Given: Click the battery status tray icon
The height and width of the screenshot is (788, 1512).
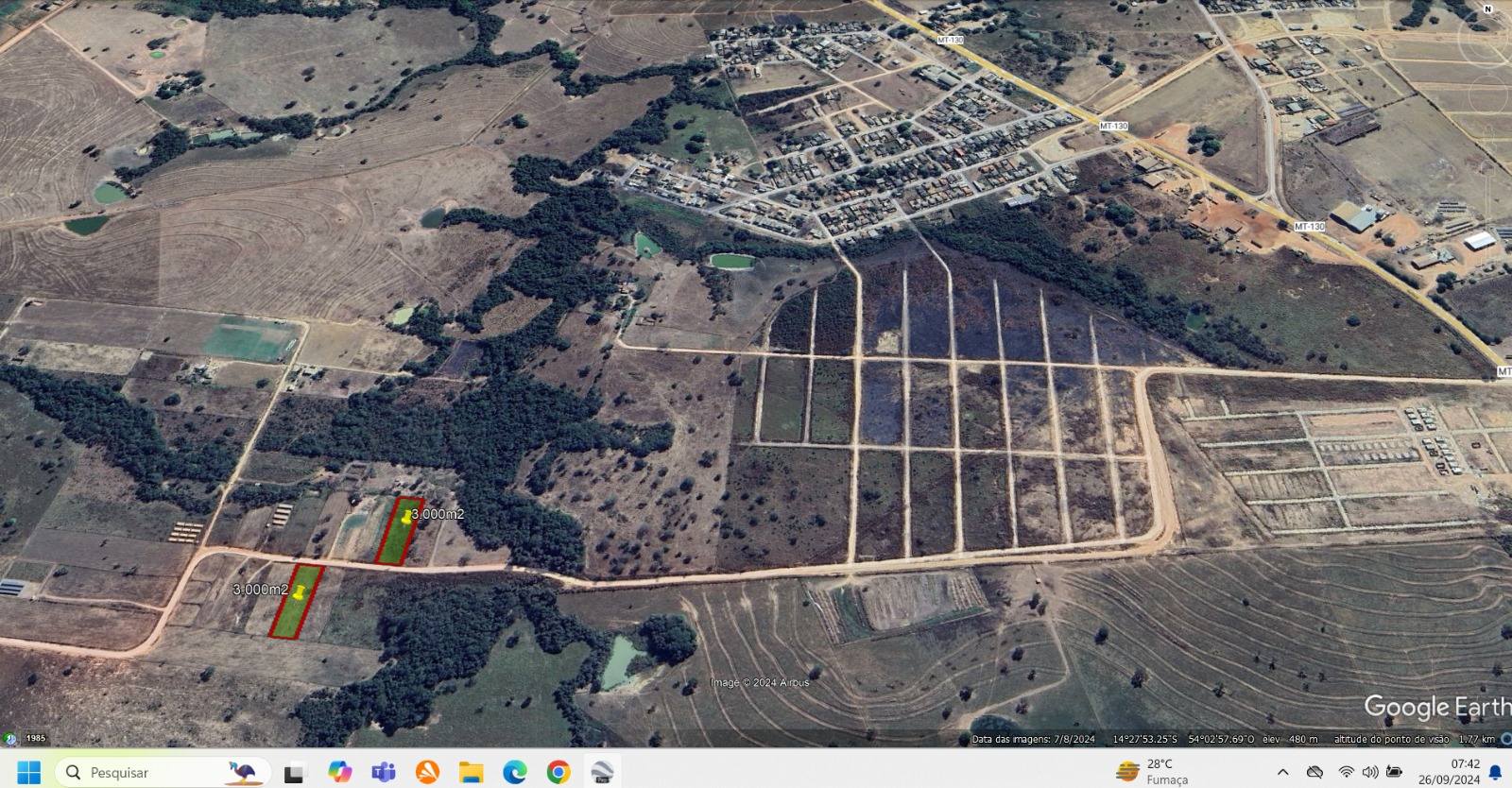Looking at the screenshot, I should 1394,772.
